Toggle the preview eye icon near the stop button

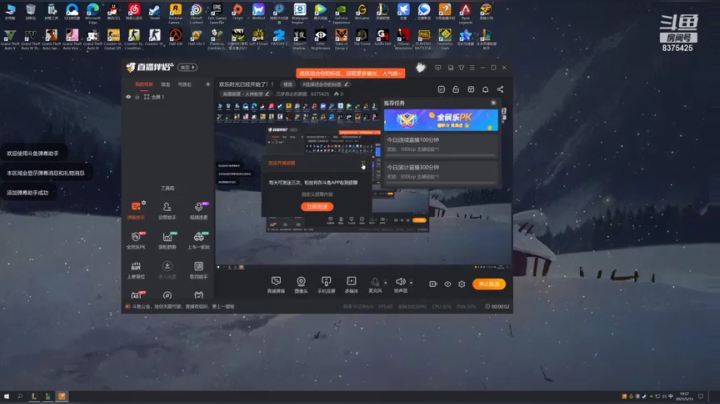(447, 284)
